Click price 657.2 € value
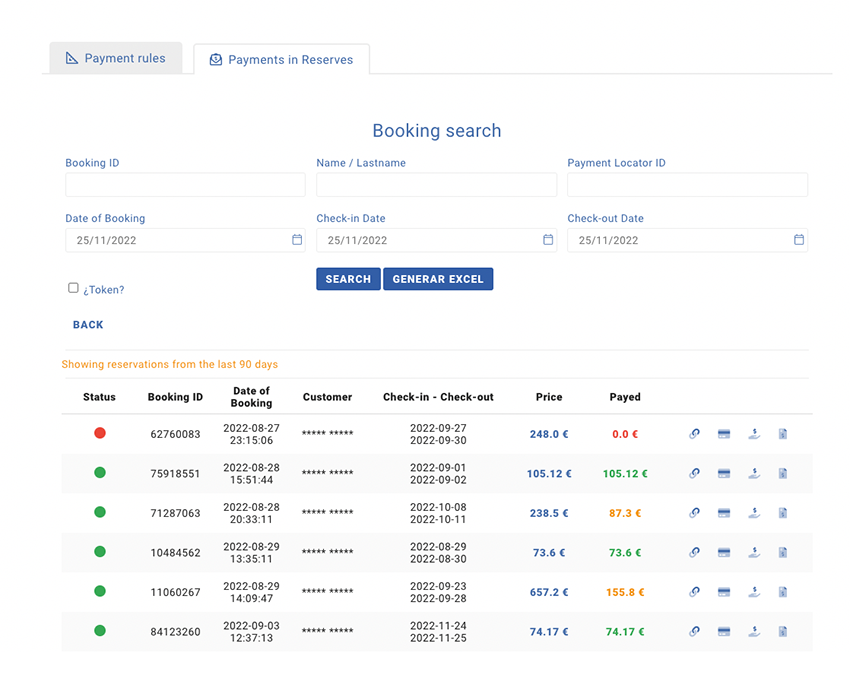 [549, 593]
